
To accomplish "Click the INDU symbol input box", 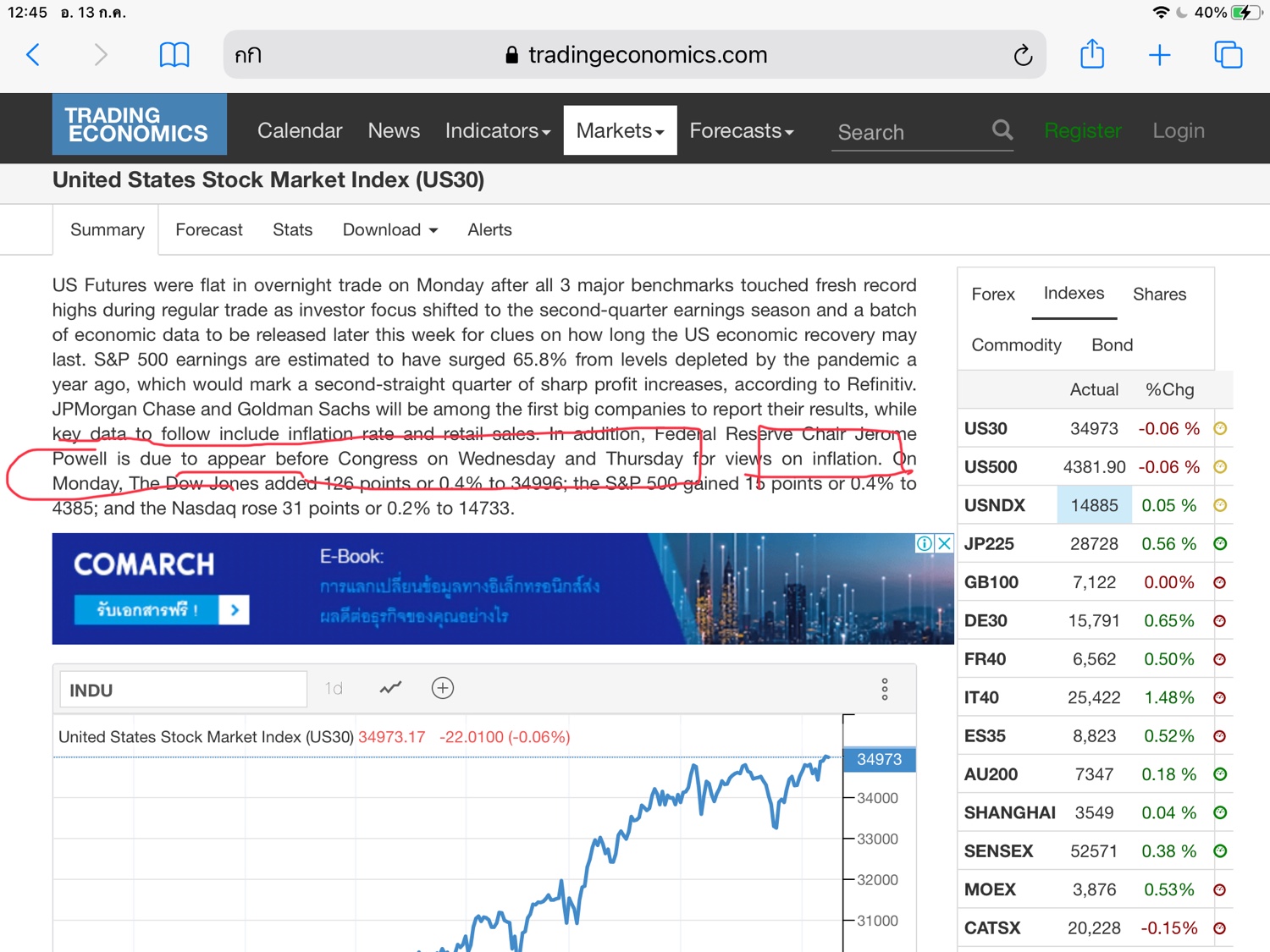I will pos(183,690).
